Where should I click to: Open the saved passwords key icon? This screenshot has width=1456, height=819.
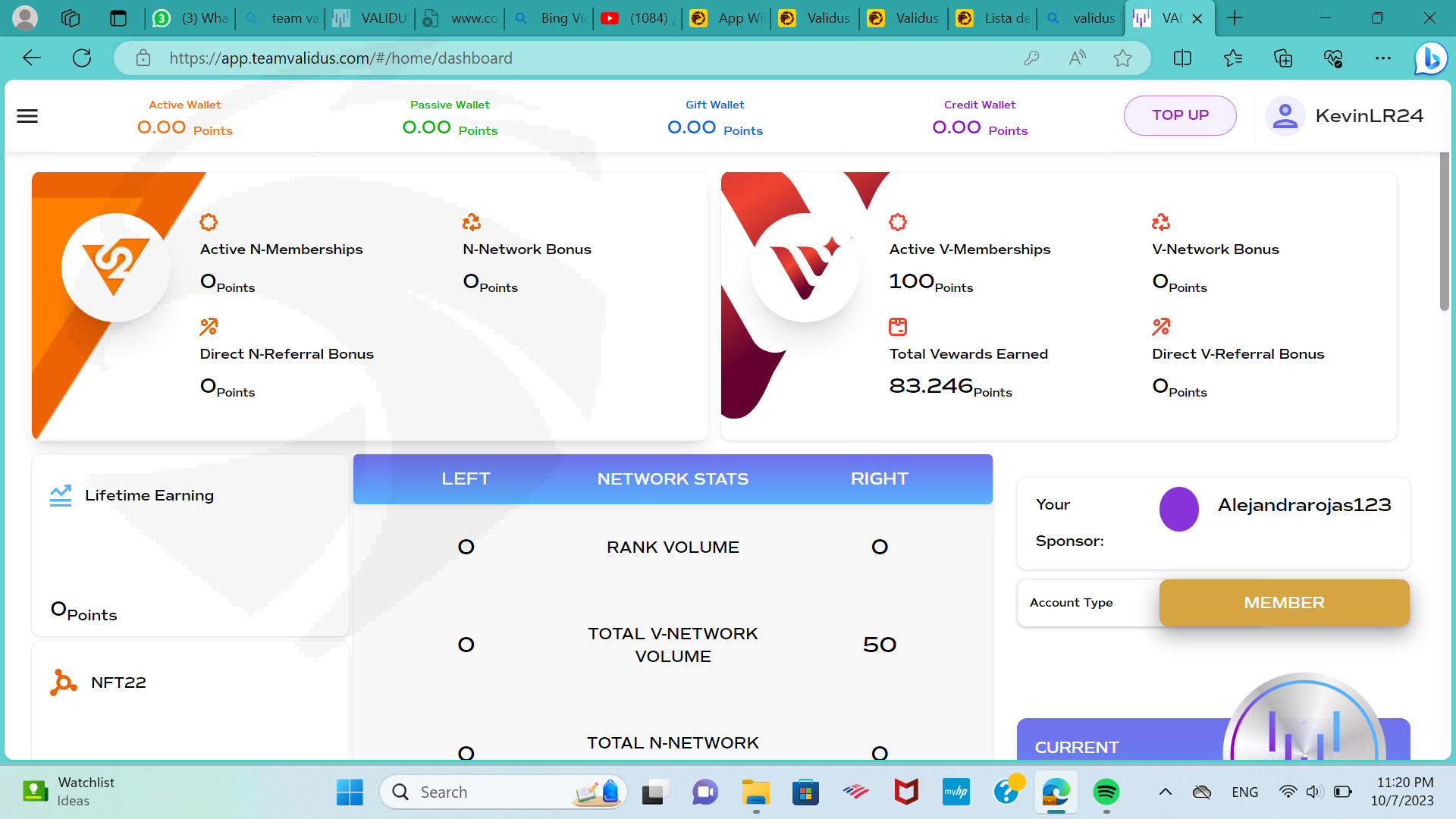[x=1031, y=58]
